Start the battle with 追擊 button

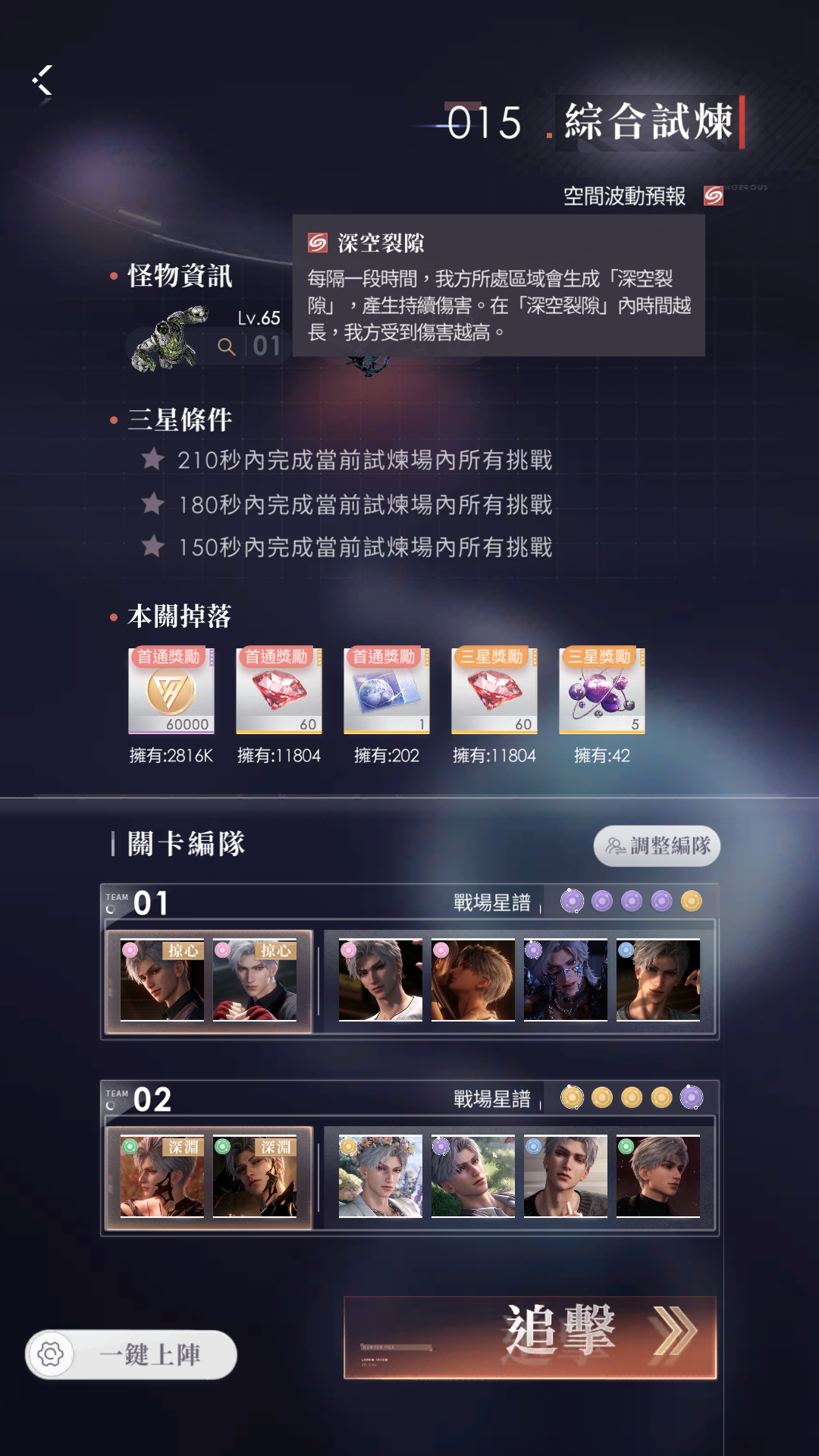pos(530,1338)
